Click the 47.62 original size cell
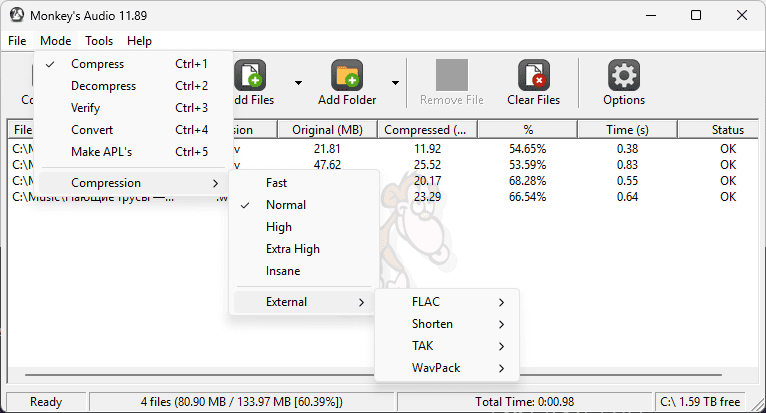Viewport: 766px width, 413px height. pyautogui.click(x=327, y=165)
